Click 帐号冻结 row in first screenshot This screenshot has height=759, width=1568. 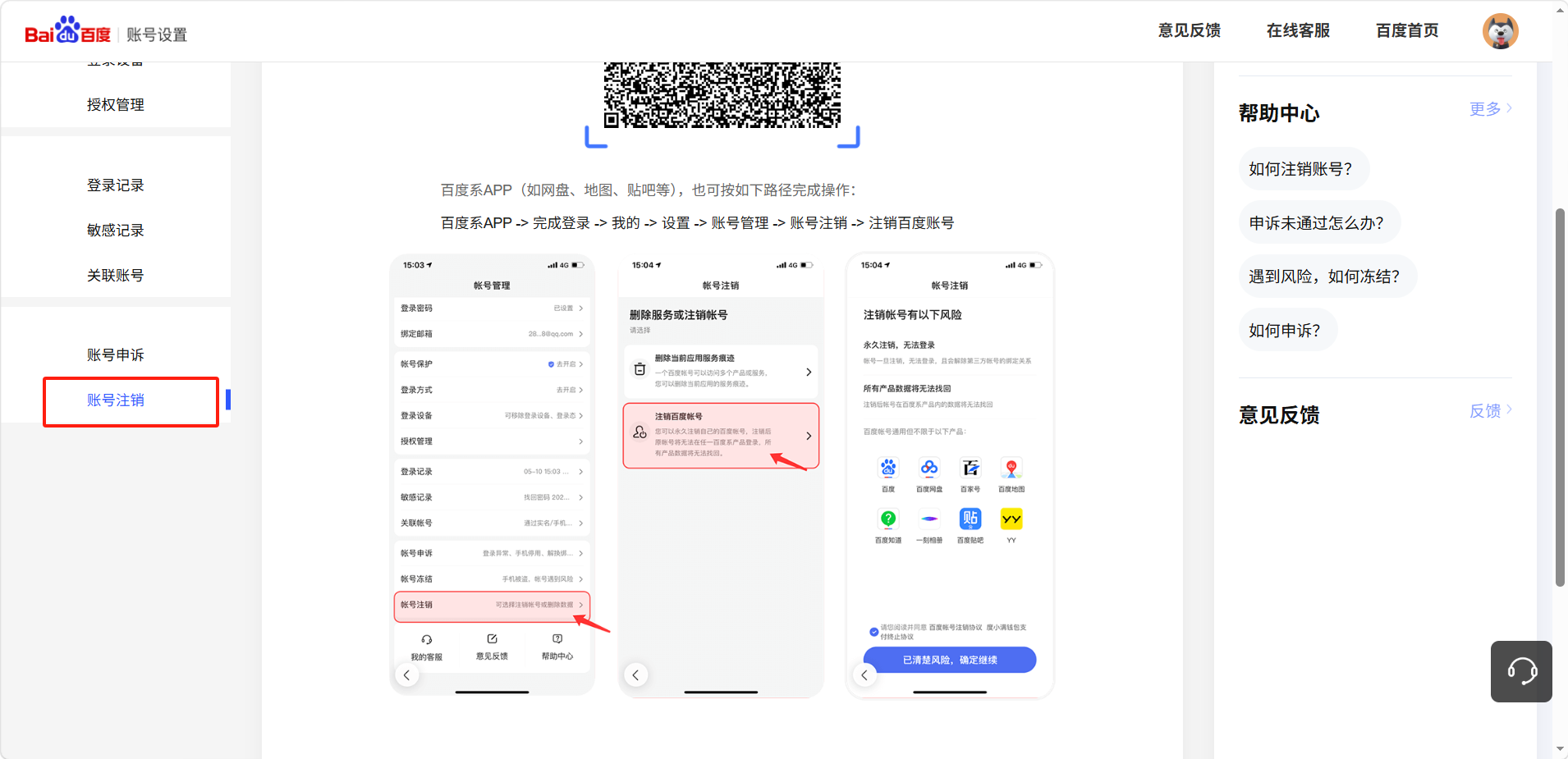492,579
